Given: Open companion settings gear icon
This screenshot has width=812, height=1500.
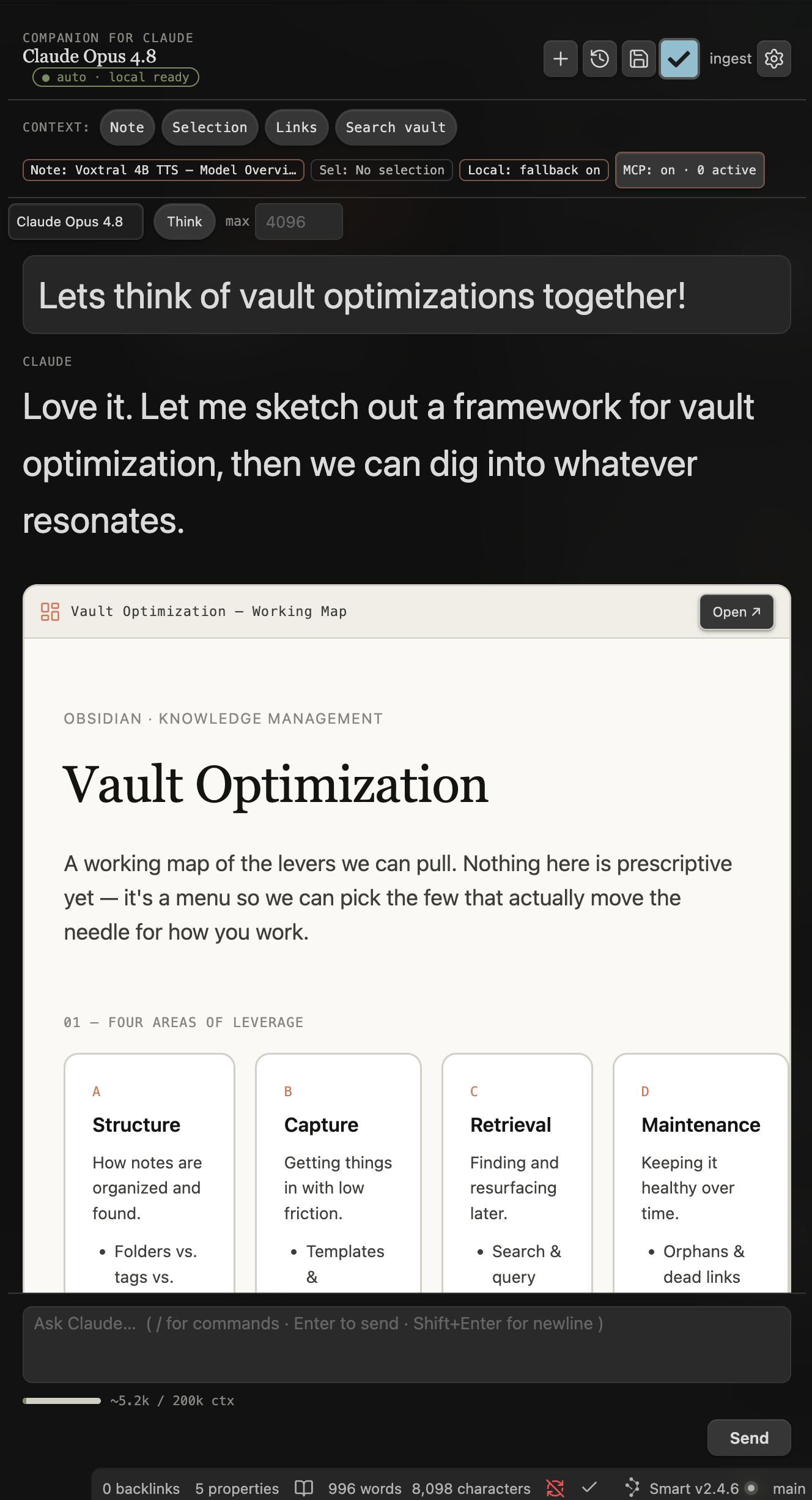Looking at the screenshot, I should (x=773, y=59).
